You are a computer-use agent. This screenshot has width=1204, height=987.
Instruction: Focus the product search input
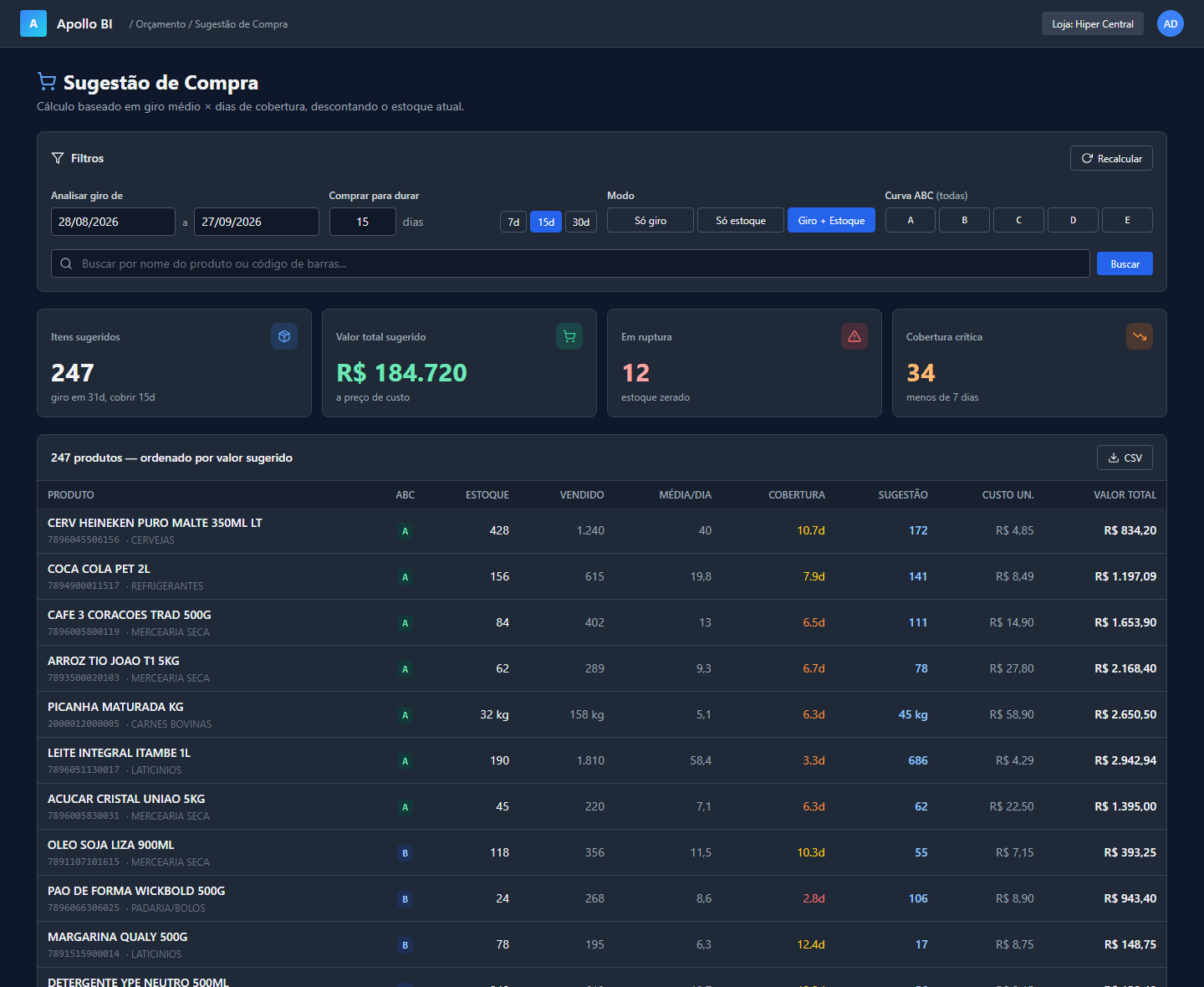click(x=570, y=263)
